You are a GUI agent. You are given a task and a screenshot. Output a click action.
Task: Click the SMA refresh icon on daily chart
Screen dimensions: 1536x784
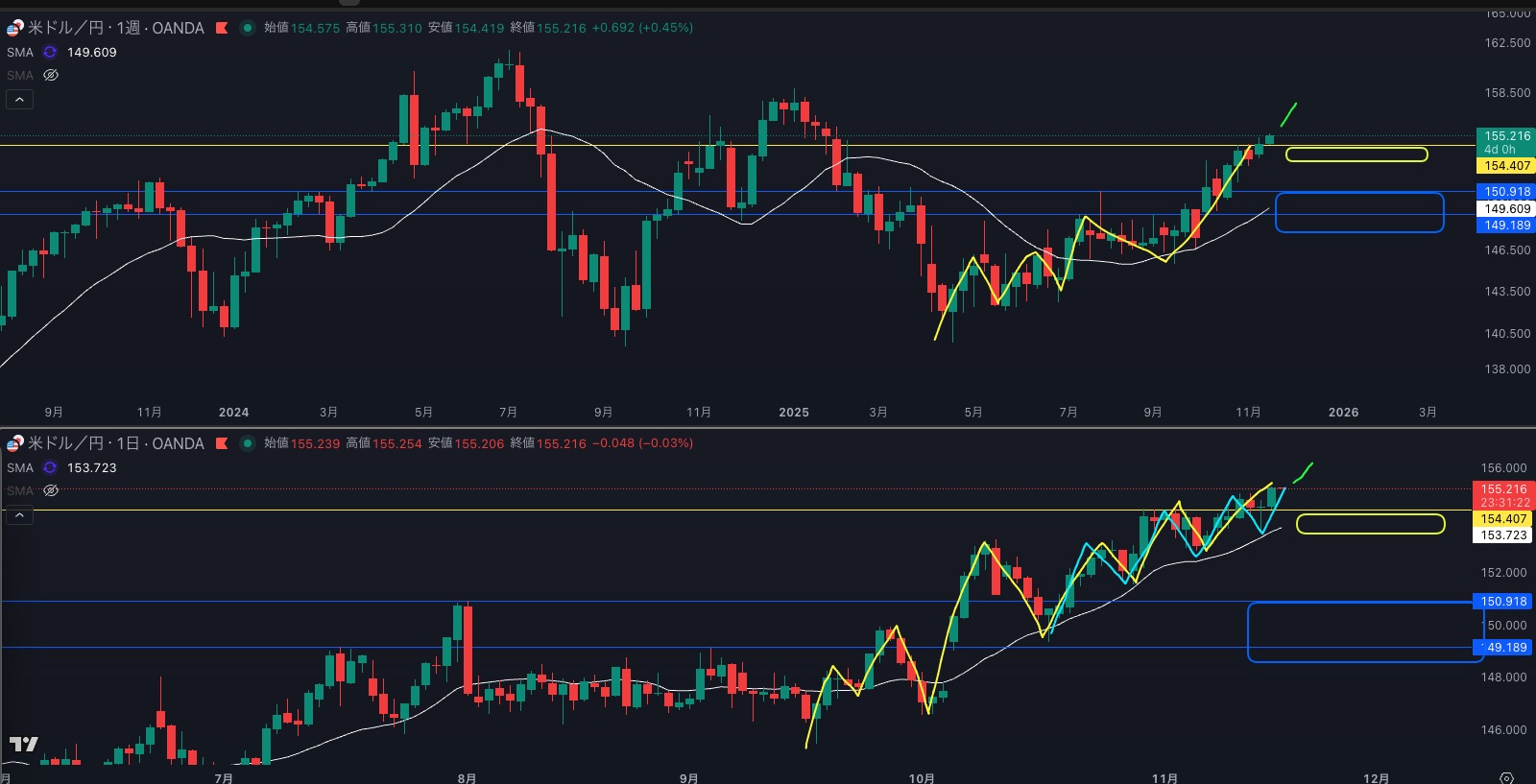point(50,468)
